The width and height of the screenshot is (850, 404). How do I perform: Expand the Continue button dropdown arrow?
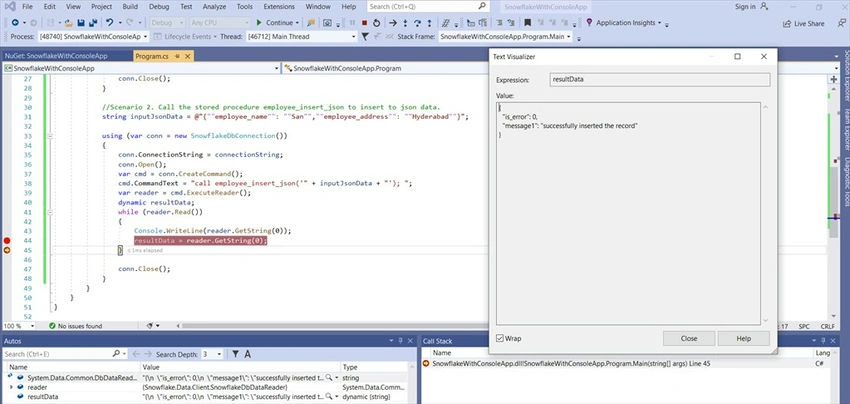298,23
